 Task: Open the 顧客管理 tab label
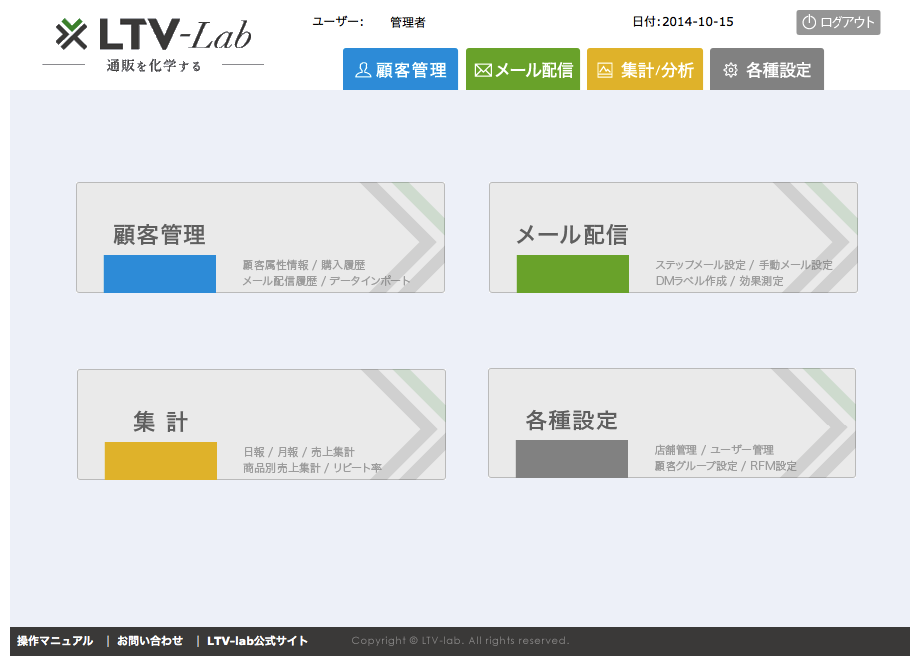[411, 70]
